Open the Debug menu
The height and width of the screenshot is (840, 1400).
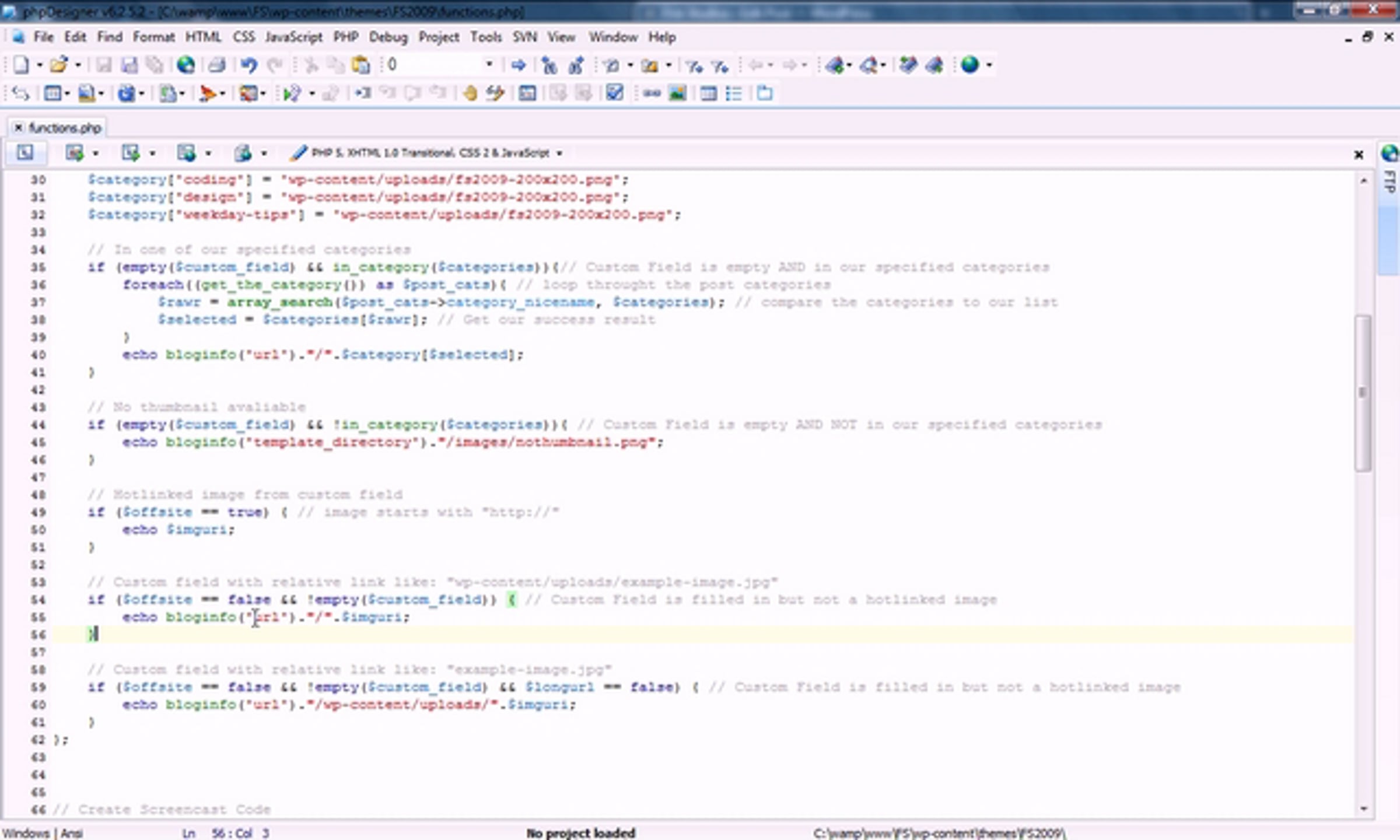[388, 37]
